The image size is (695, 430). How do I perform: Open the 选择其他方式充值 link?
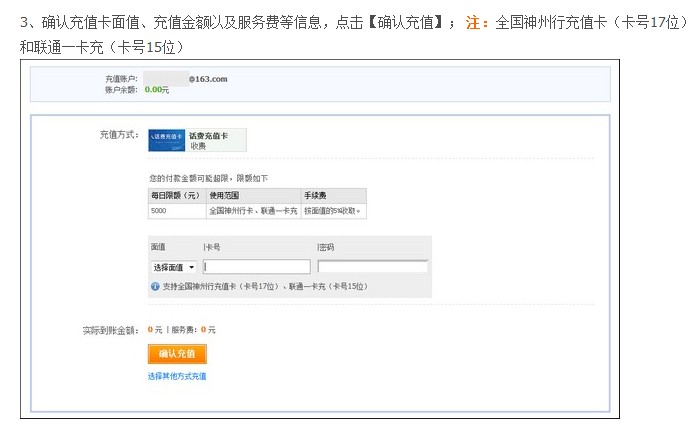click(x=177, y=376)
